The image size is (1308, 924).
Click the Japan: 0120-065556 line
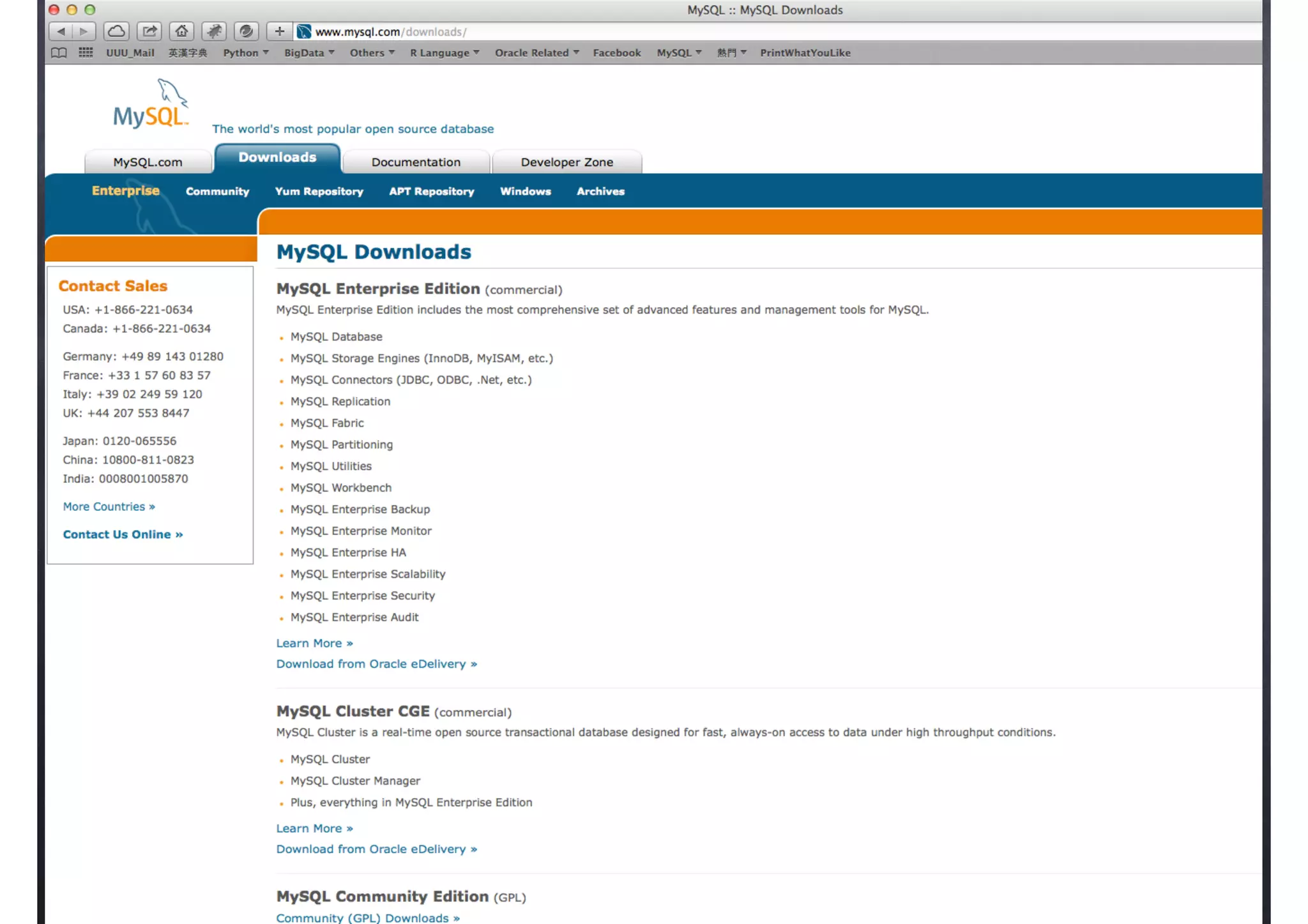click(119, 441)
